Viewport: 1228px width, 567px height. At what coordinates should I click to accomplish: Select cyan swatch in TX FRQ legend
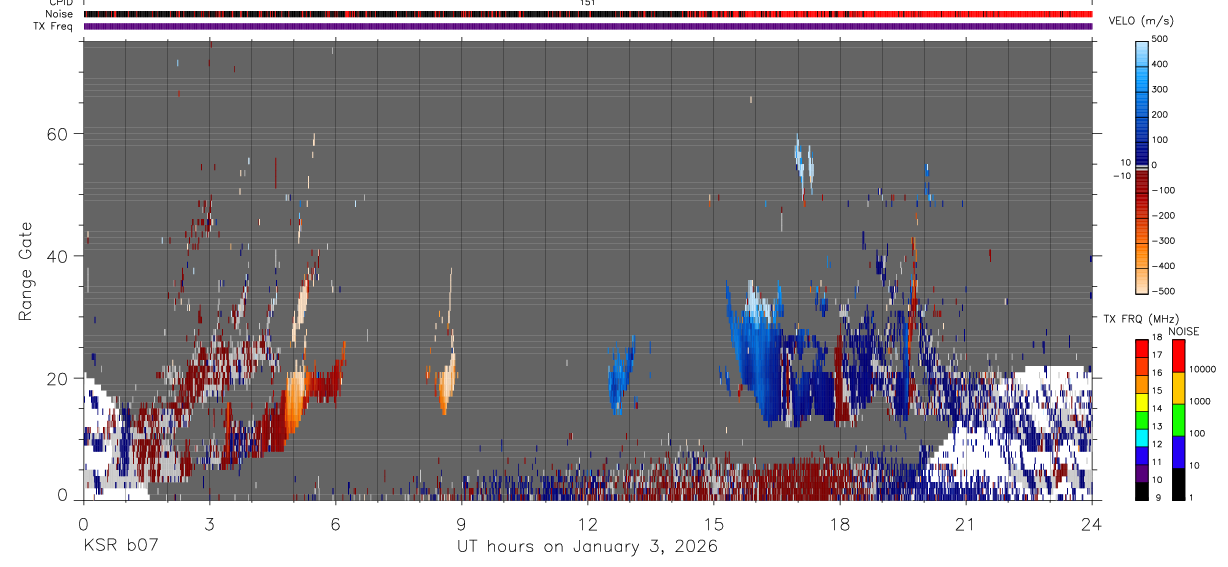coord(1142,437)
